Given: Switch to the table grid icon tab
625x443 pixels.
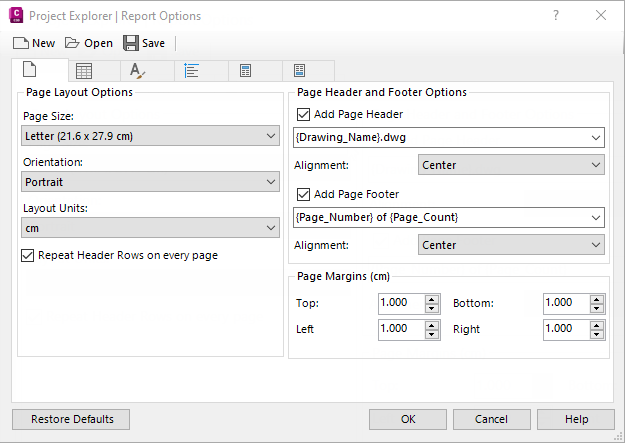Looking at the screenshot, I should (x=85, y=71).
